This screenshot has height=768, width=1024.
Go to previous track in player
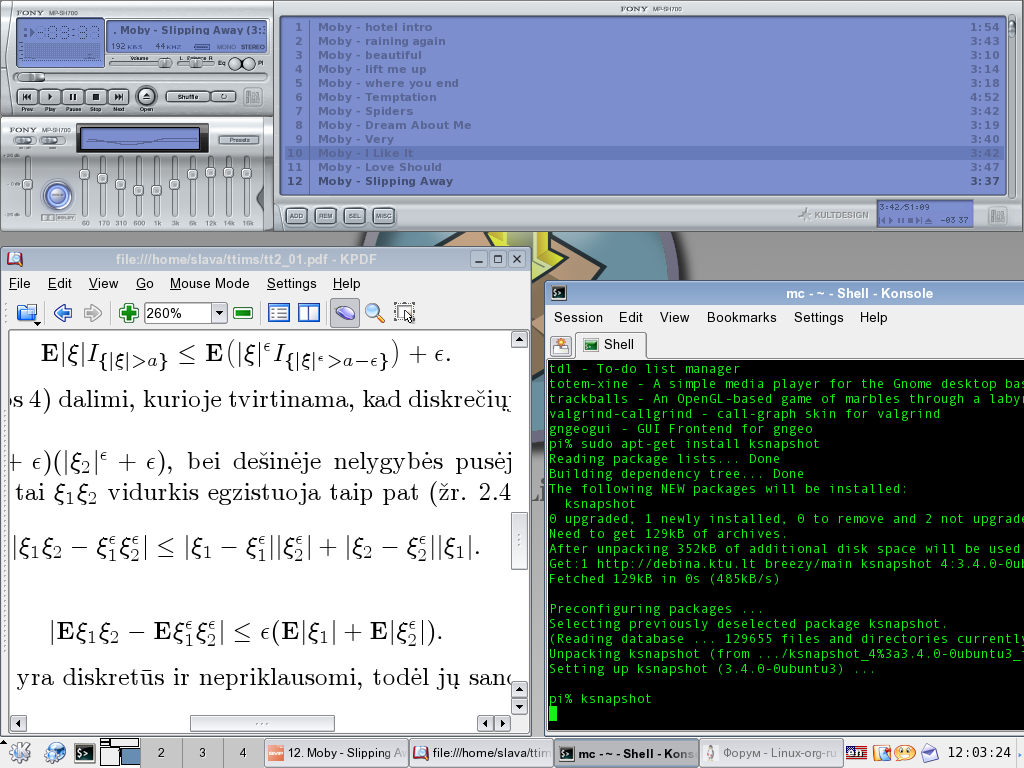(27, 97)
